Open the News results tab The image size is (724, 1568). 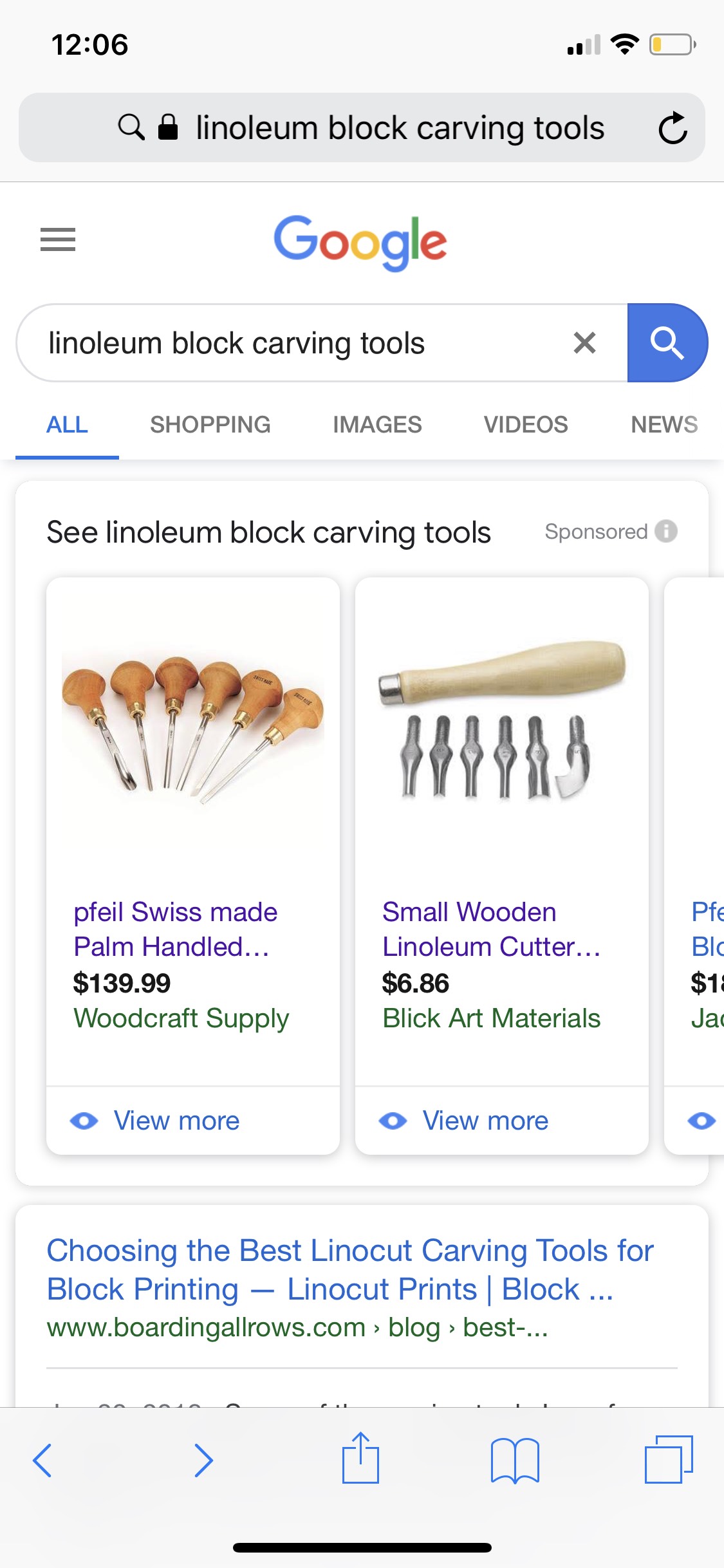664,425
